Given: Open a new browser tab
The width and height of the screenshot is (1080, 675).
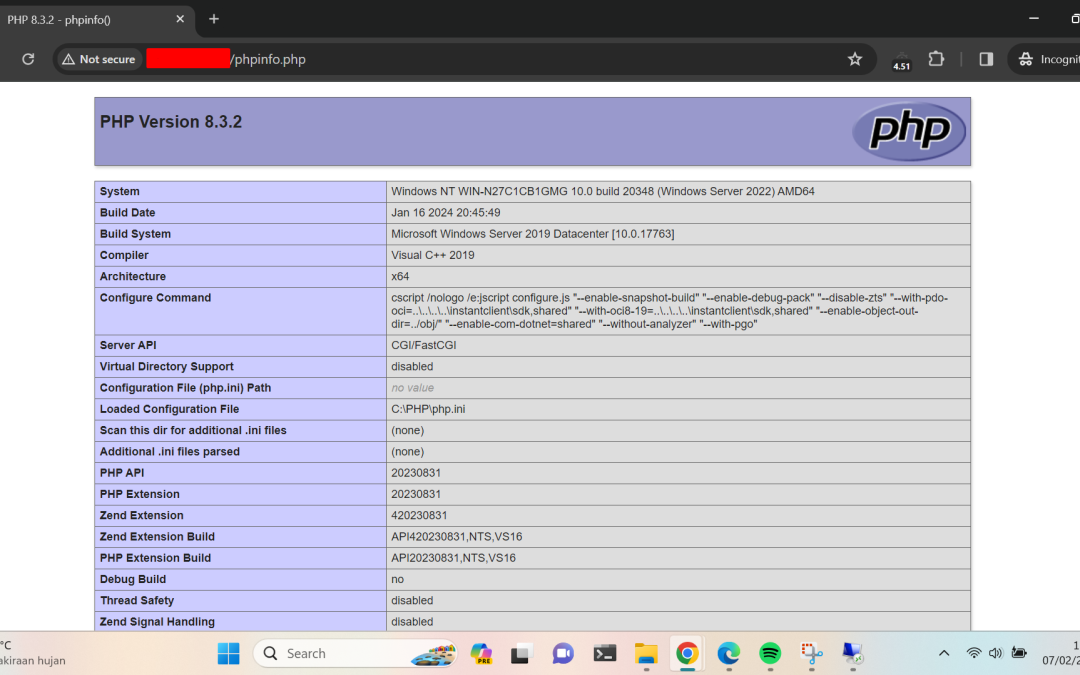Looking at the screenshot, I should tap(214, 19).
